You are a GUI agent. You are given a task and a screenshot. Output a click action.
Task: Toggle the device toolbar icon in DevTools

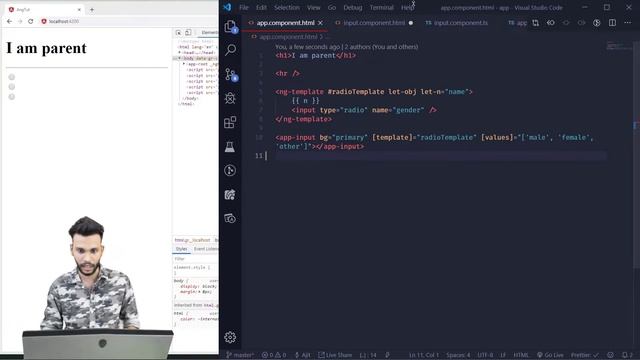click(188, 33)
